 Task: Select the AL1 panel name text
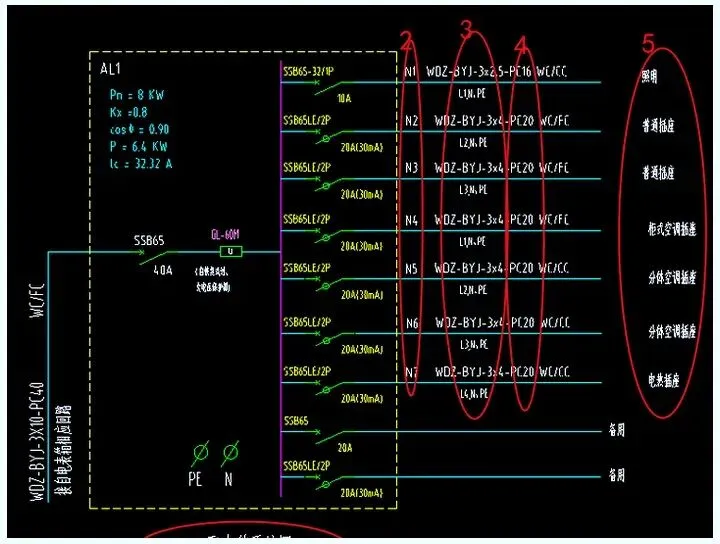[110, 69]
